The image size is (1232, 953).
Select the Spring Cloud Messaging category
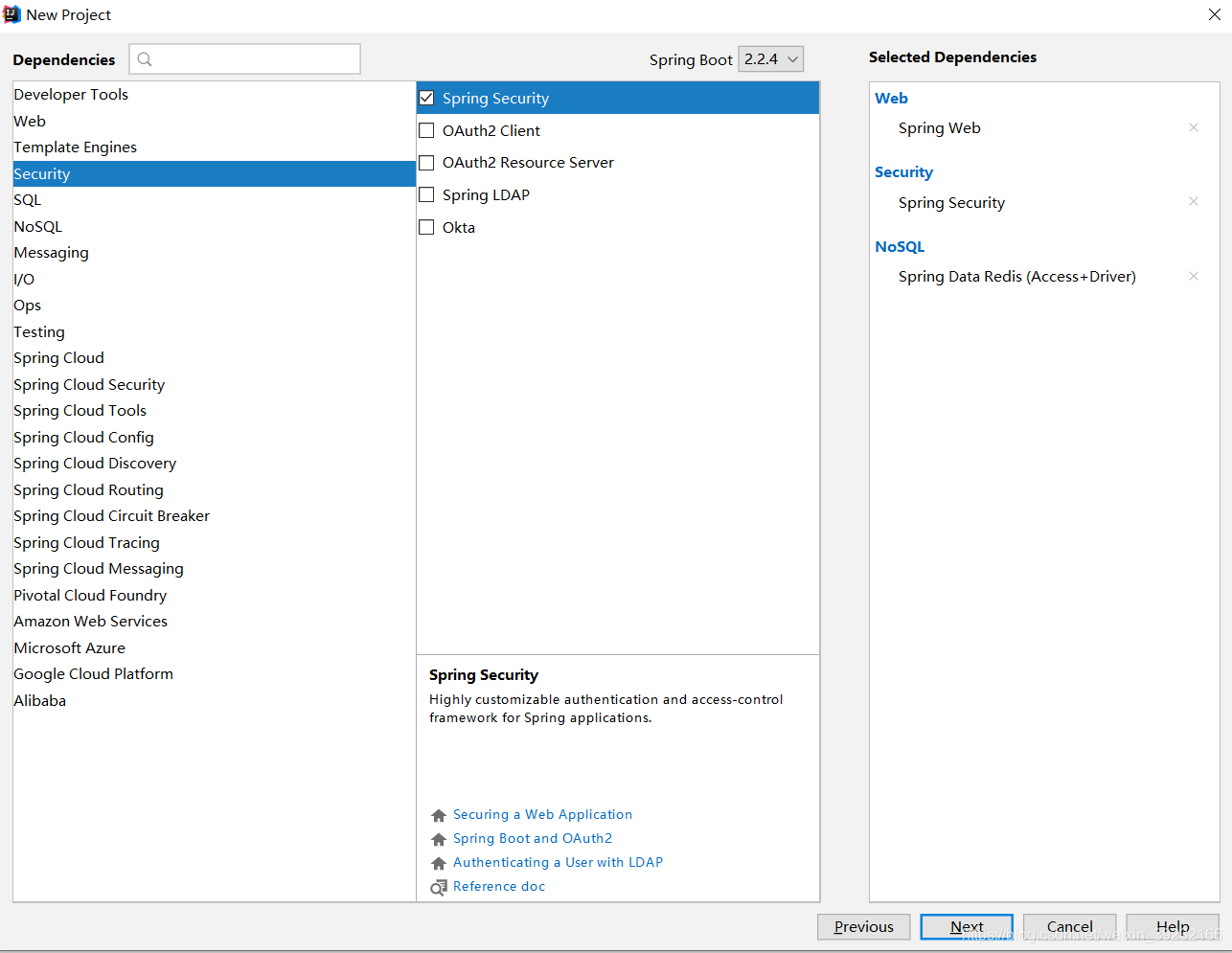[x=214, y=568]
